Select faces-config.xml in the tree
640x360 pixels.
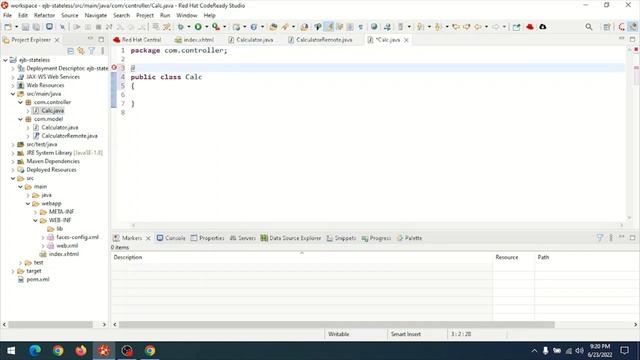[x=77, y=237]
